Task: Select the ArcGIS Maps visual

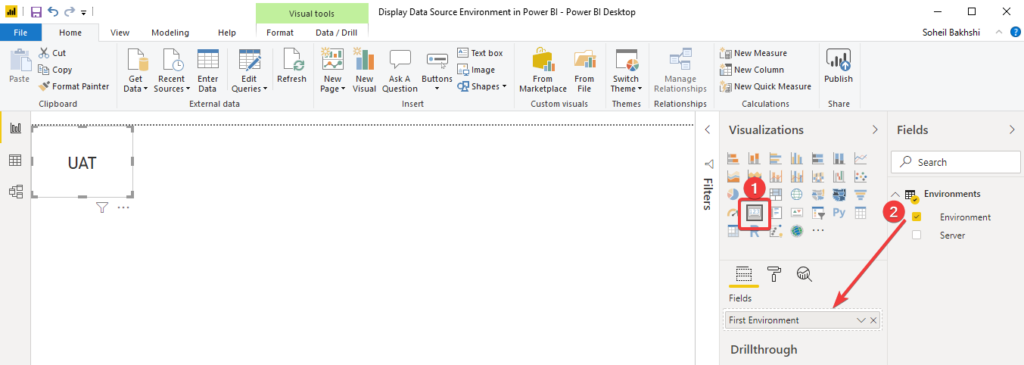Action: pos(797,230)
